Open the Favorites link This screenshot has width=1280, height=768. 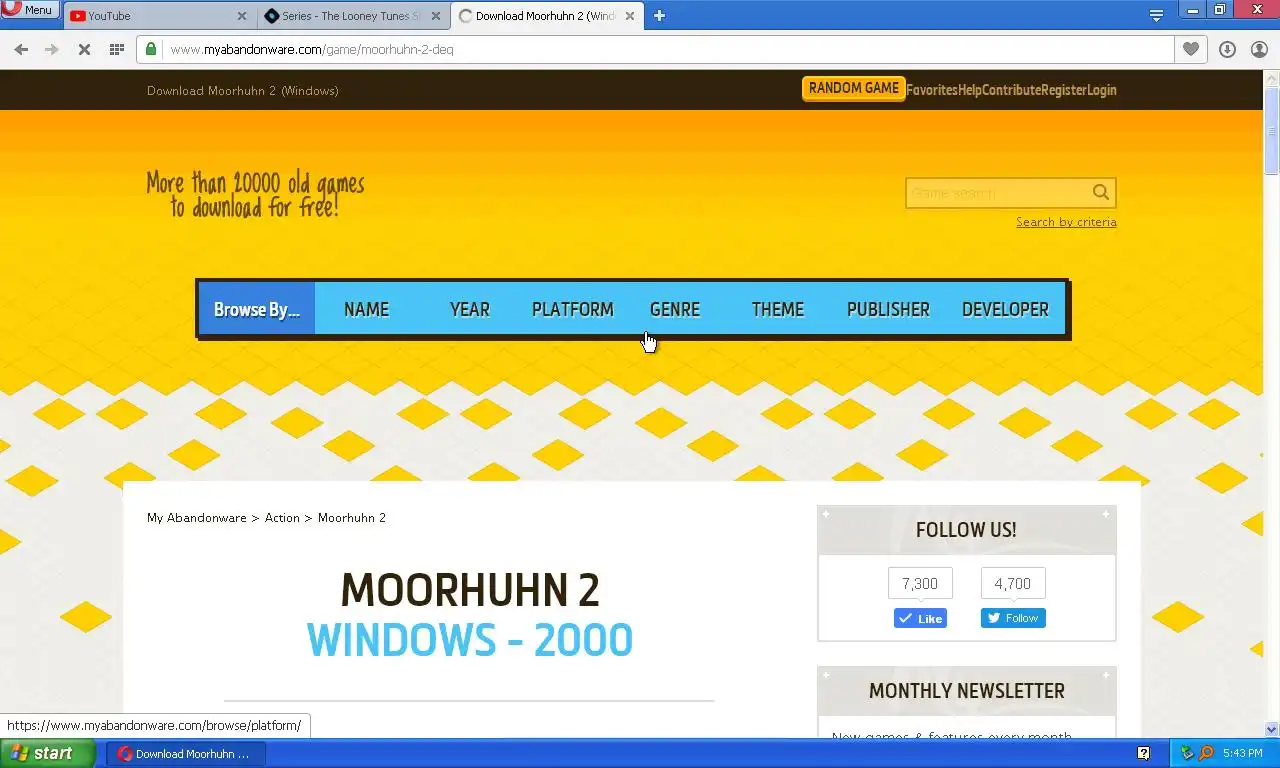coord(932,90)
